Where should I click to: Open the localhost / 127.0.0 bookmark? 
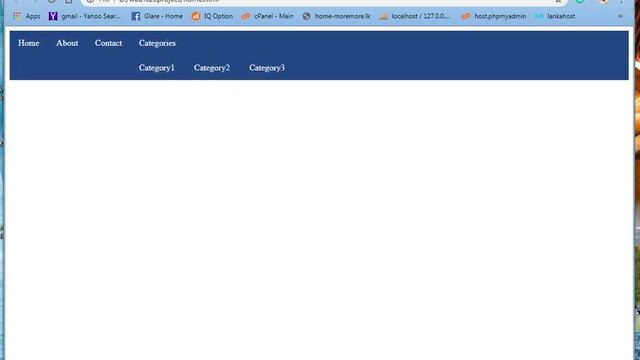click(x=414, y=16)
